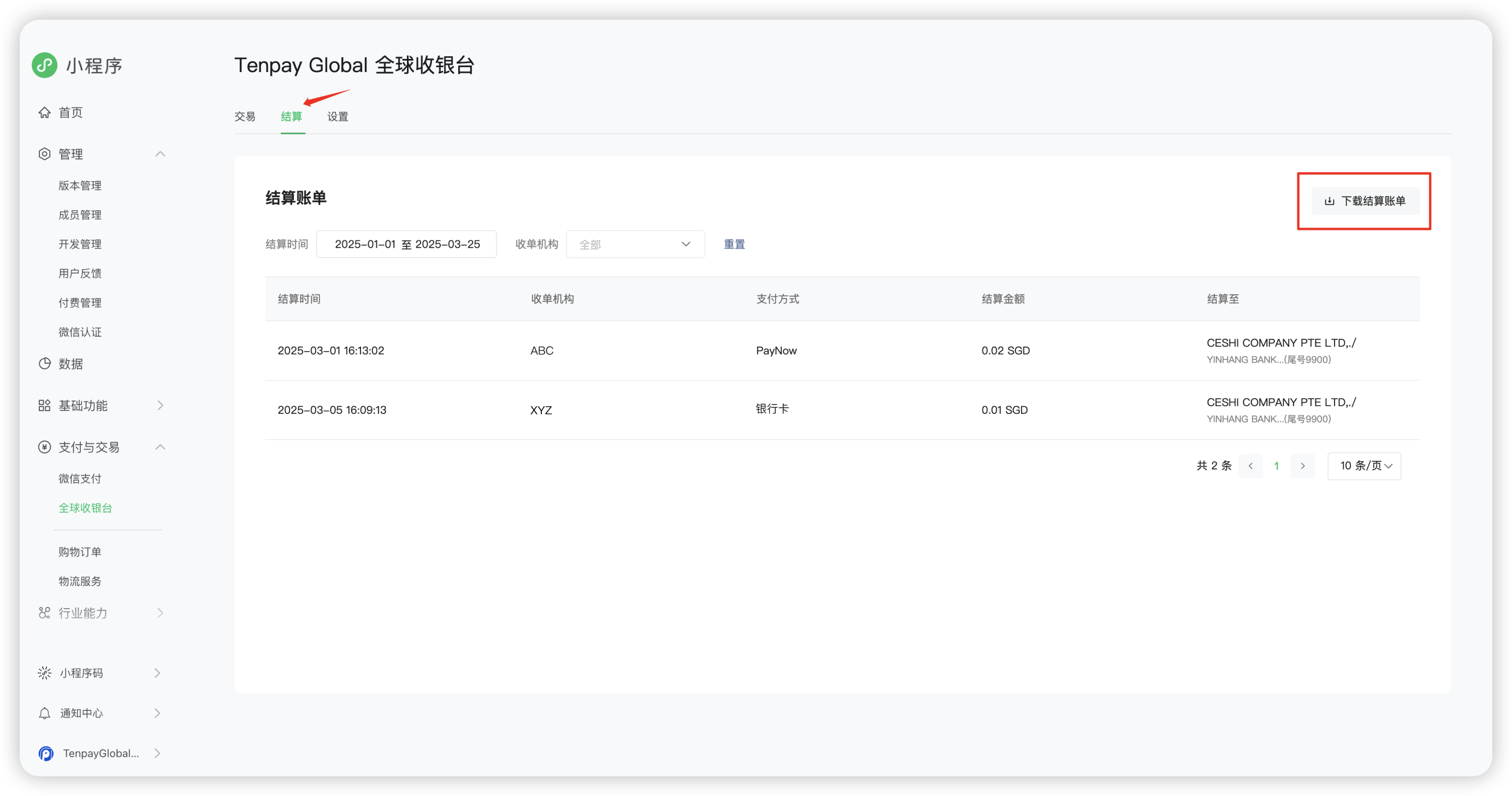
Task: Click the green 小程序 logo icon
Action: [45, 65]
